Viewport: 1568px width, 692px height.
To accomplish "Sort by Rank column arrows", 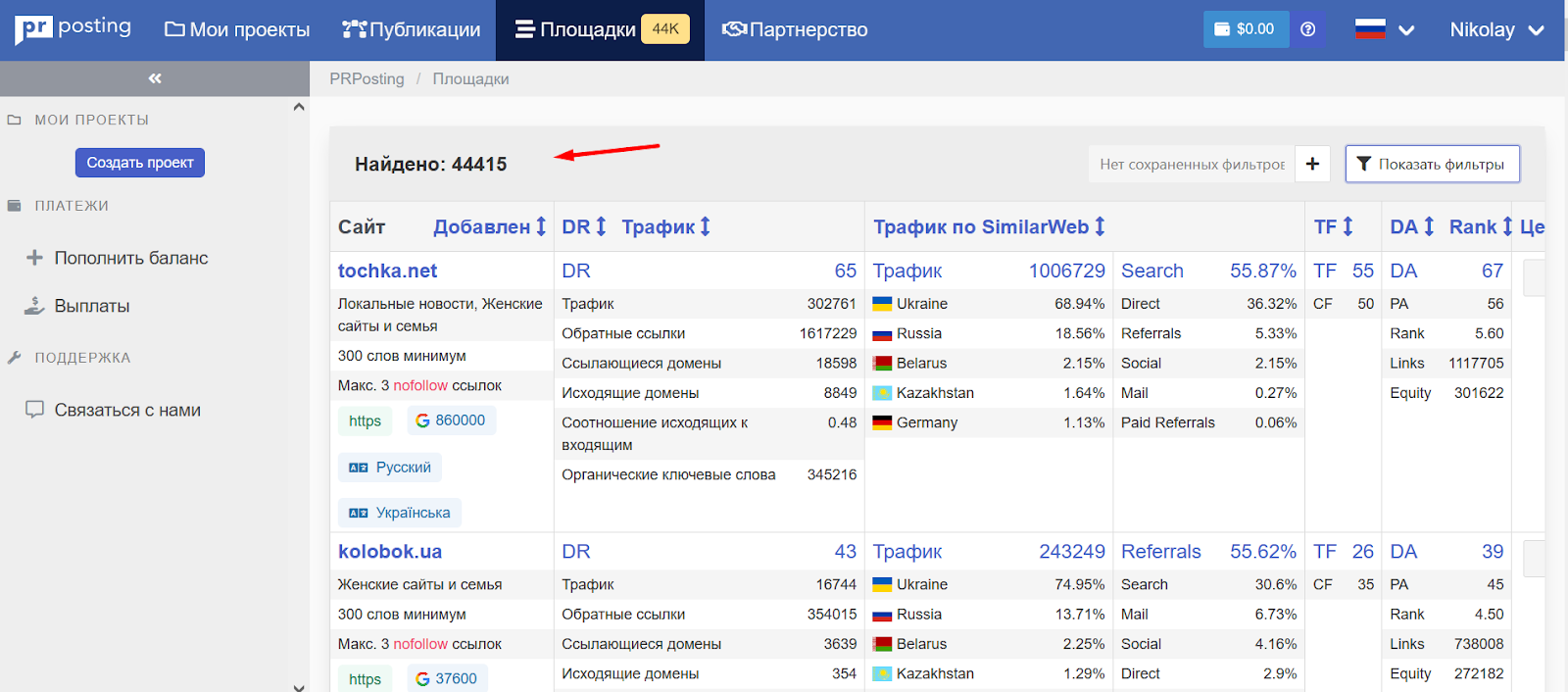I will (x=1507, y=226).
